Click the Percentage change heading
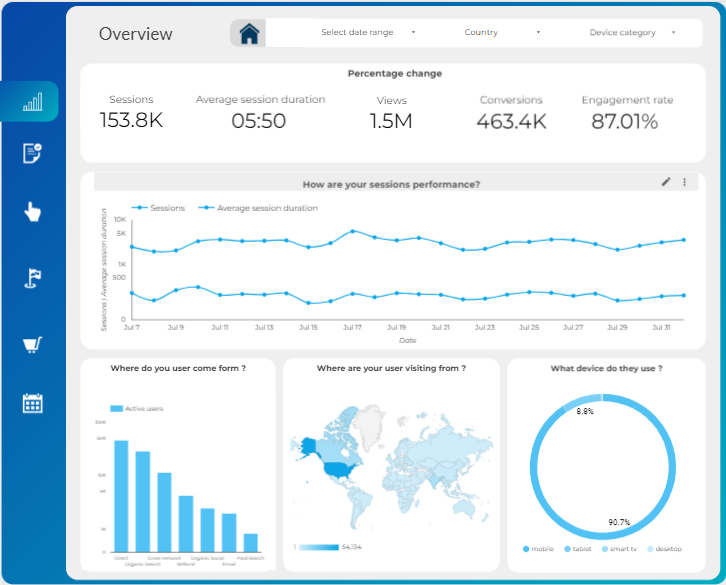The width and height of the screenshot is (726, 585). (395, 74)
